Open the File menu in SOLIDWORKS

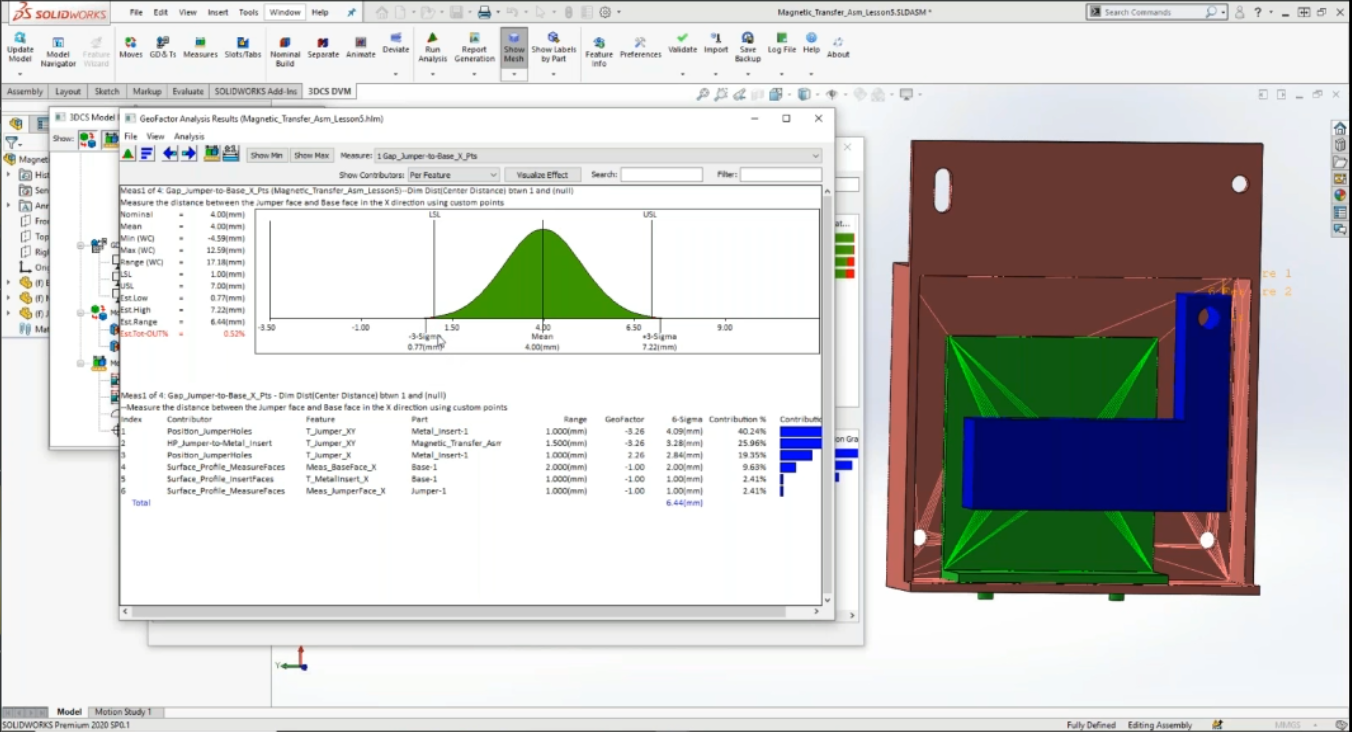(x=136, y=12)
